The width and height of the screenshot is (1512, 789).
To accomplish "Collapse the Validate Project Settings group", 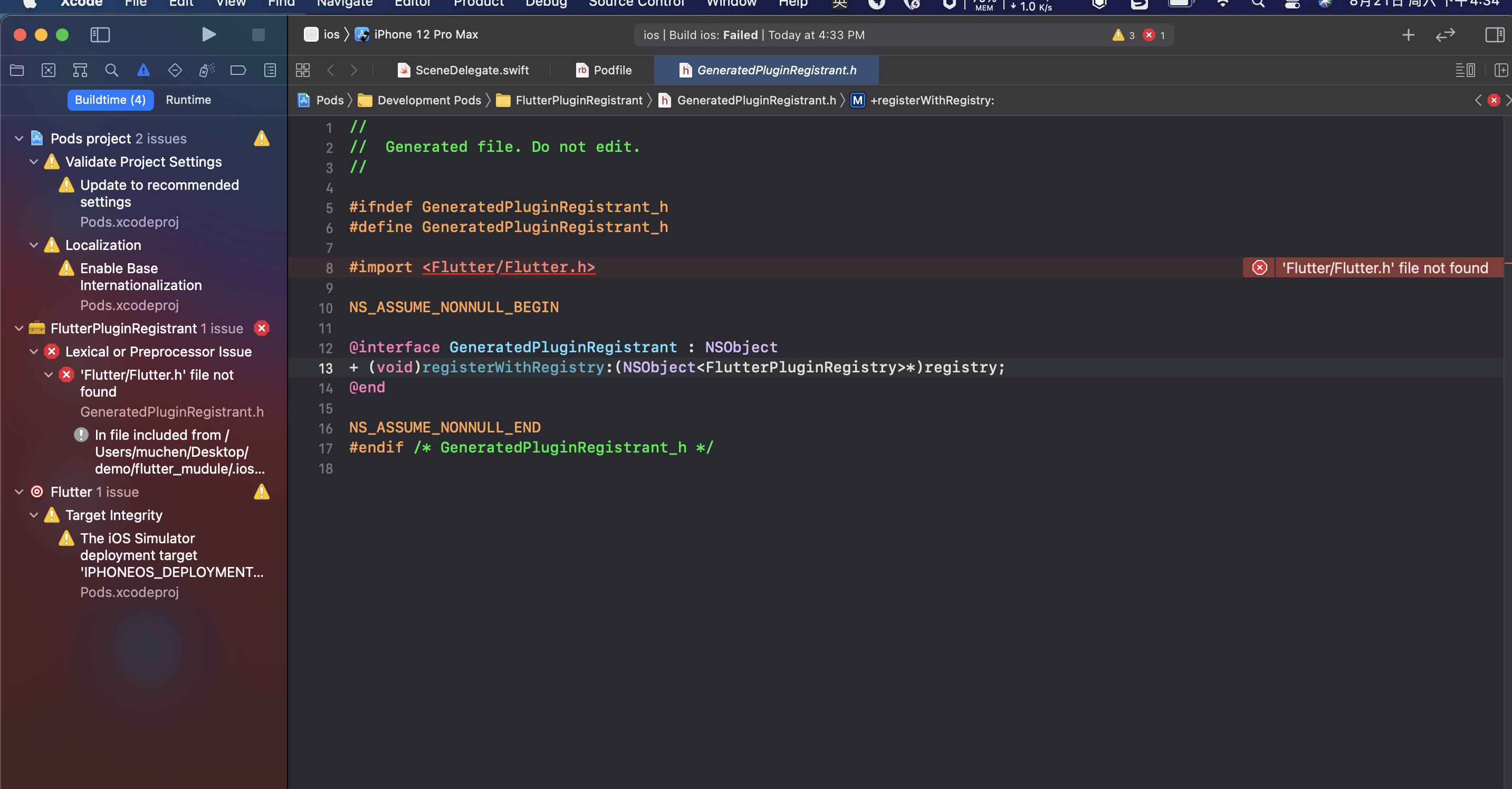I will (x=33, y=162).
